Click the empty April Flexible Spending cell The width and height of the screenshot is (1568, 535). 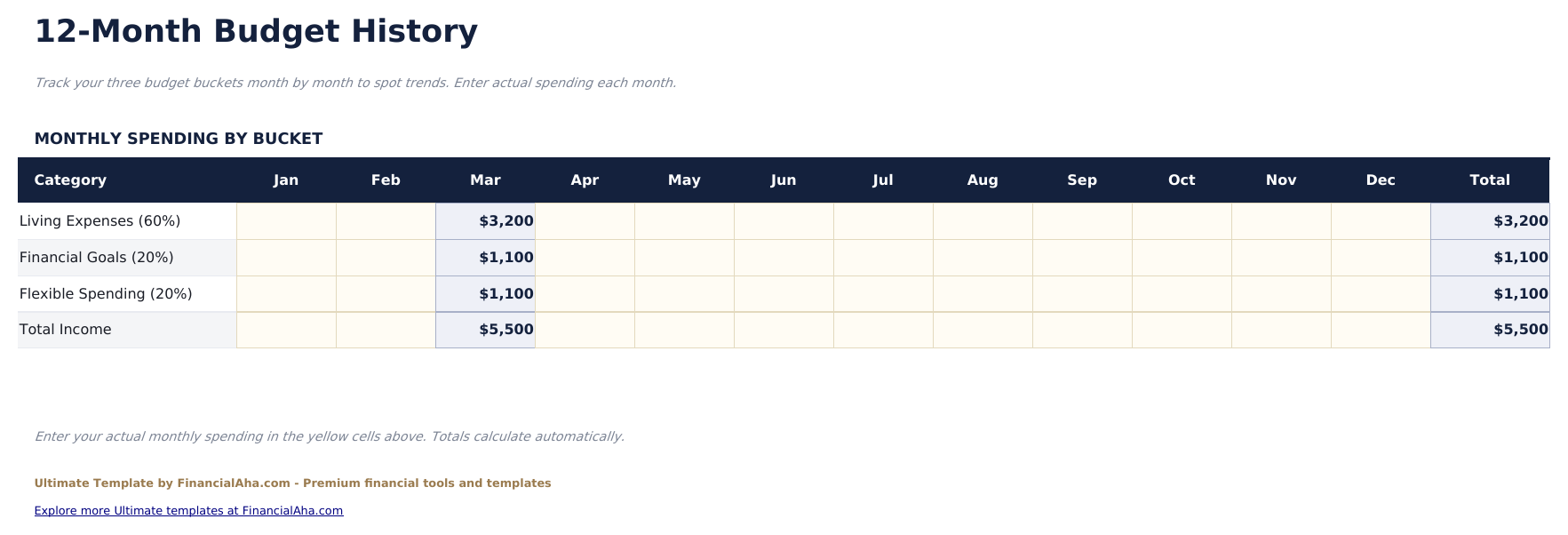point(585,294)
